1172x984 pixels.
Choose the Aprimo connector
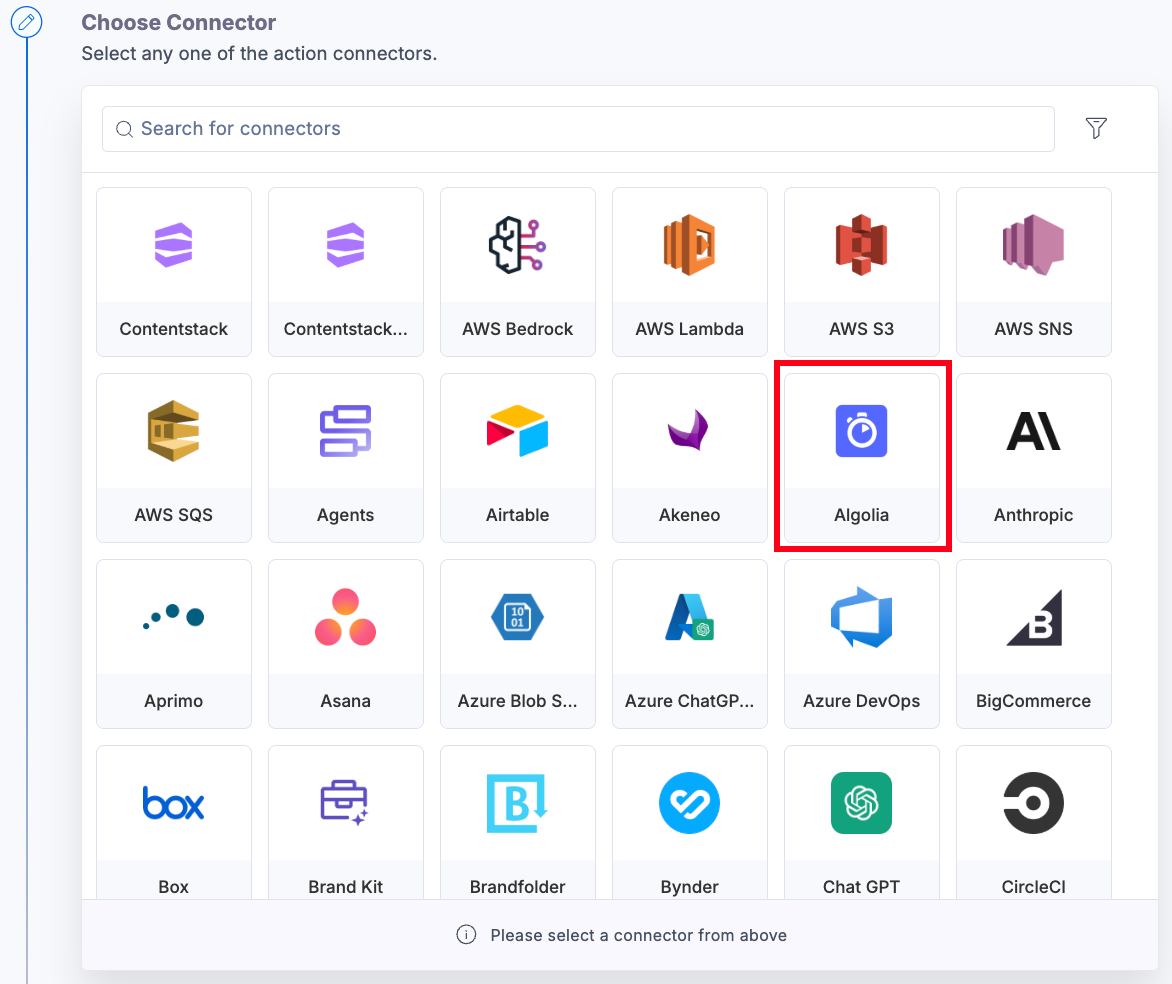pyautogui.click(x=173, y=644)
